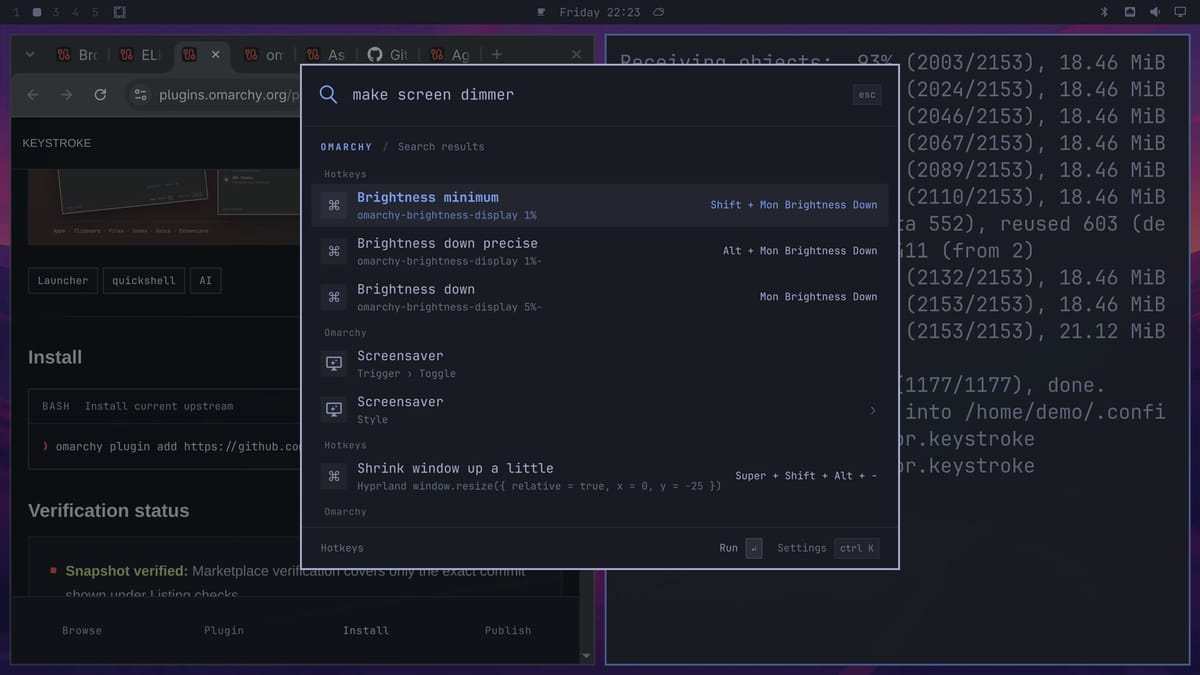Click the command icon beside Brightness minimum
This screenshot has width=1200, height=675.
334,205
